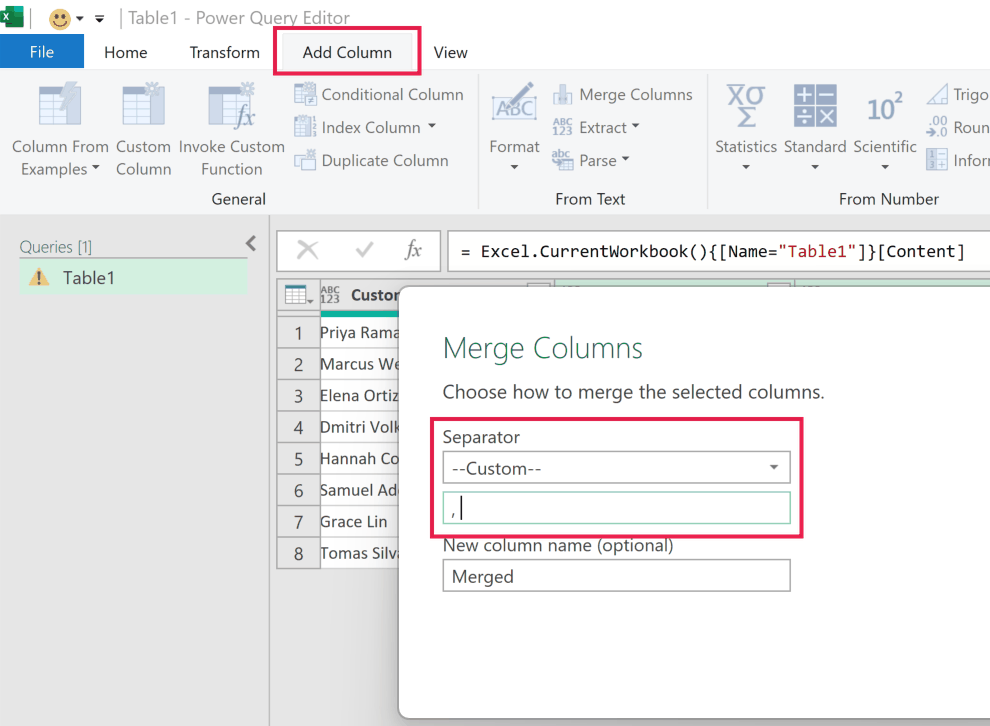Select row number 1
Screen dimensions: 990x726
[x=299, y=333]
